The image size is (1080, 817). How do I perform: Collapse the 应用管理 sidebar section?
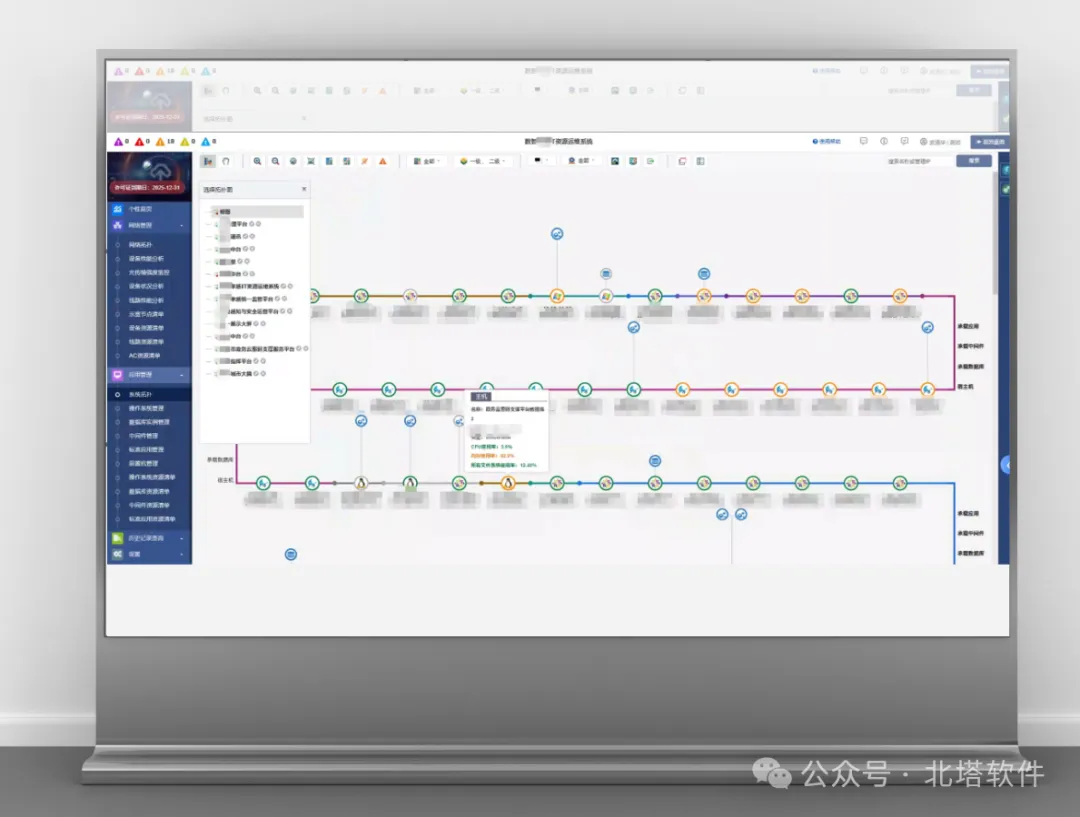pyautogui.click(x=182, y=375)
